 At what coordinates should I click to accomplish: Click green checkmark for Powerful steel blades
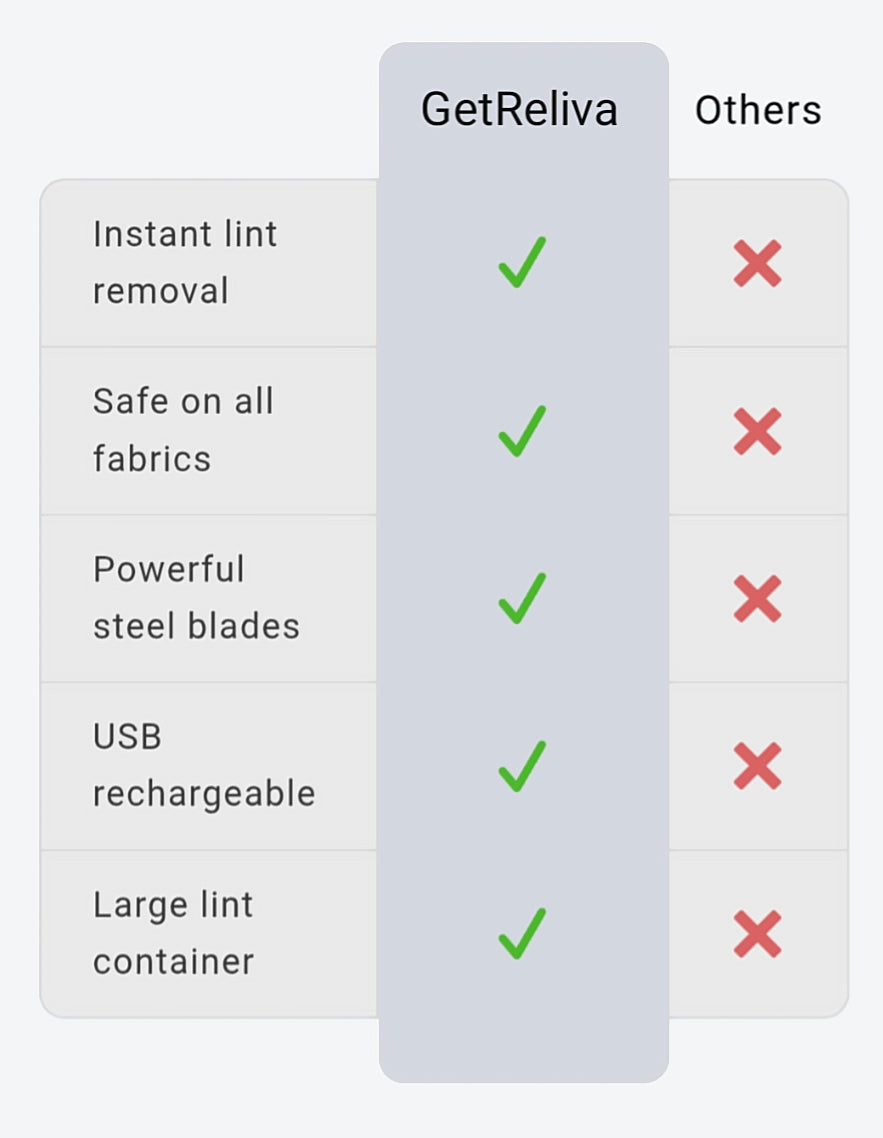pyautogui.click(x=522, y=598)
